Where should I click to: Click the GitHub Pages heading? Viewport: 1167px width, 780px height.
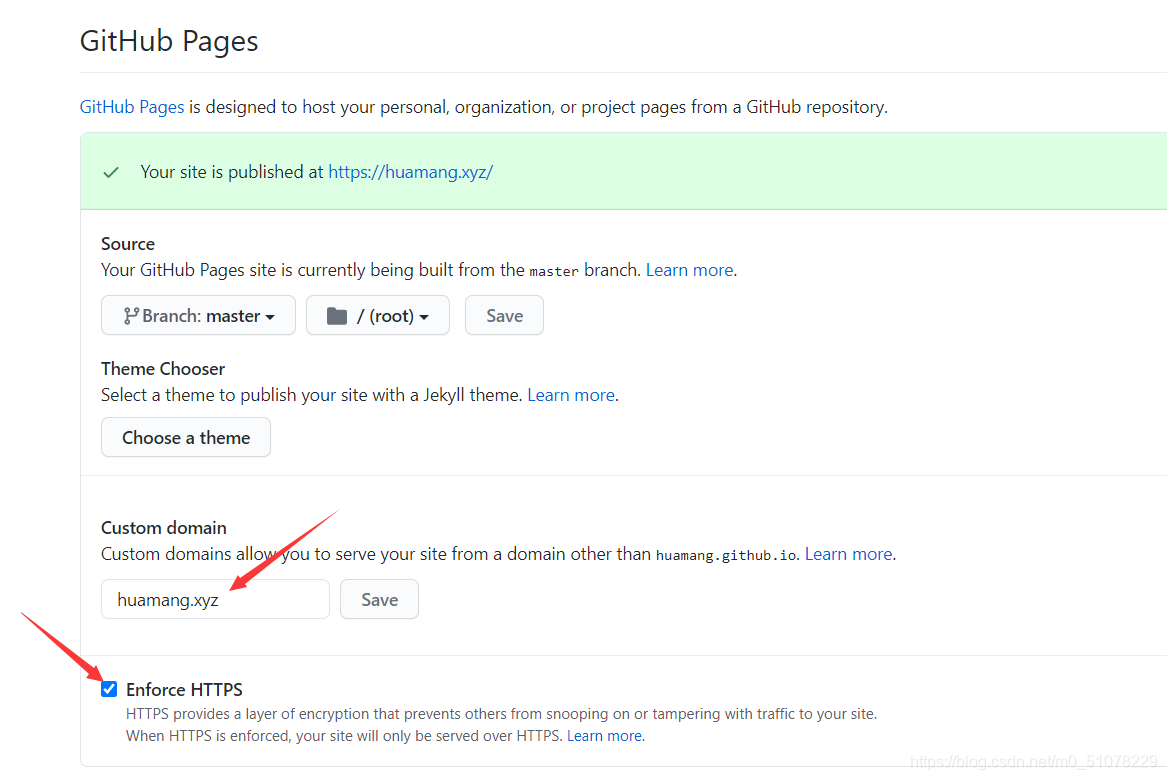169,41
